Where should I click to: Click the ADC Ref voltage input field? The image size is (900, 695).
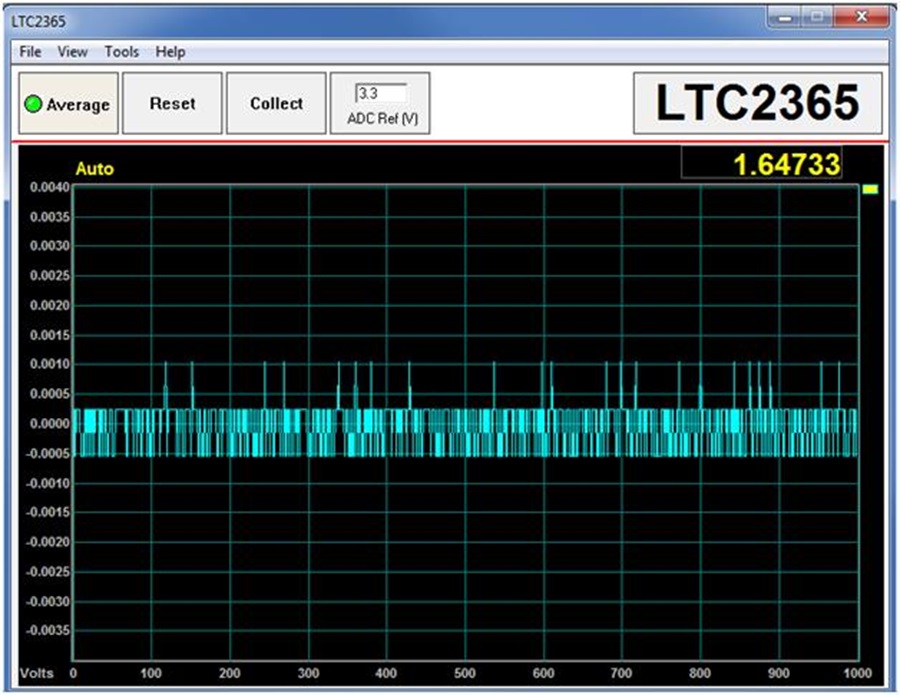(382, 93)
